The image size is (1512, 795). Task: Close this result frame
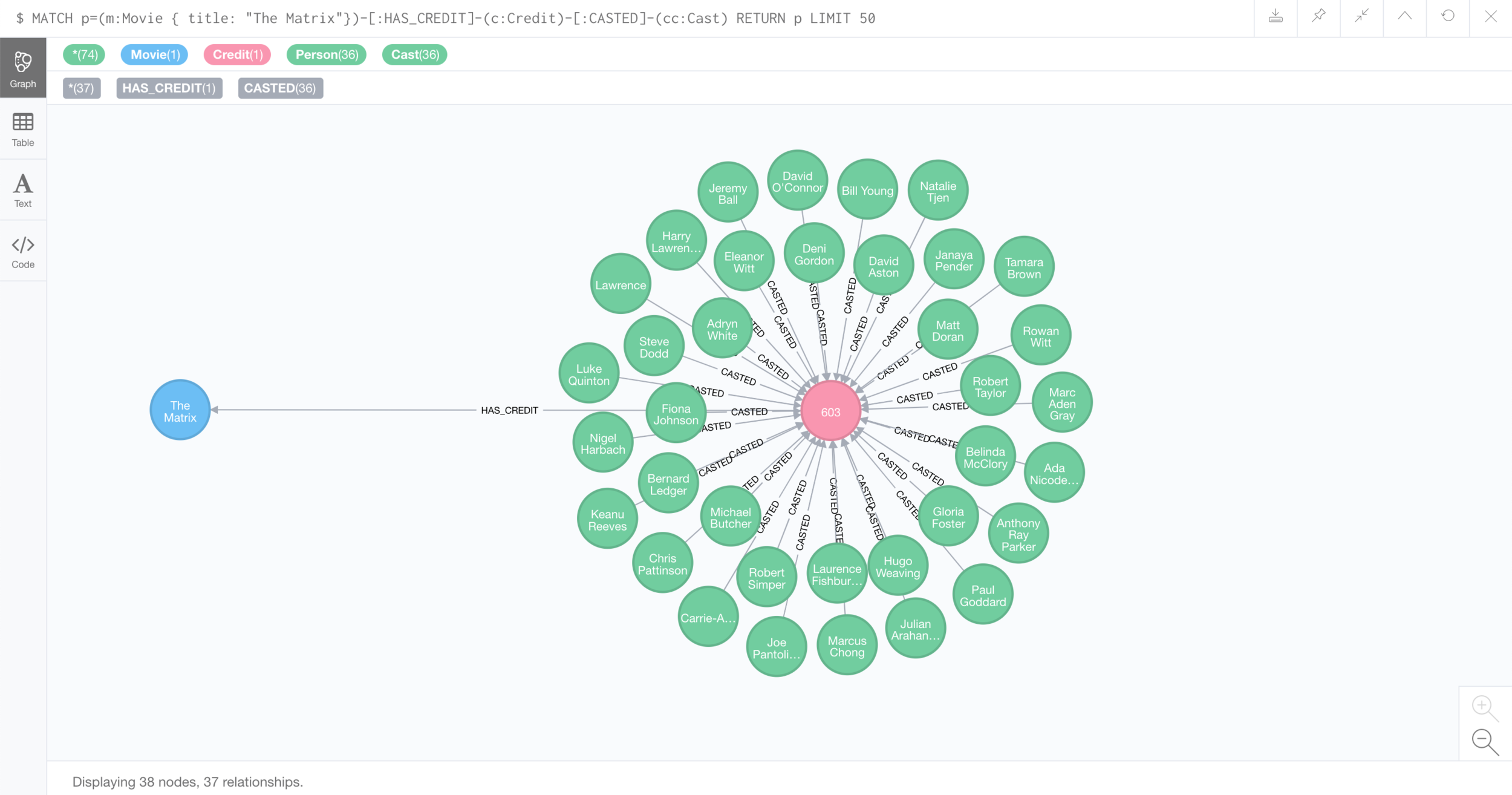pos(1491,17)
